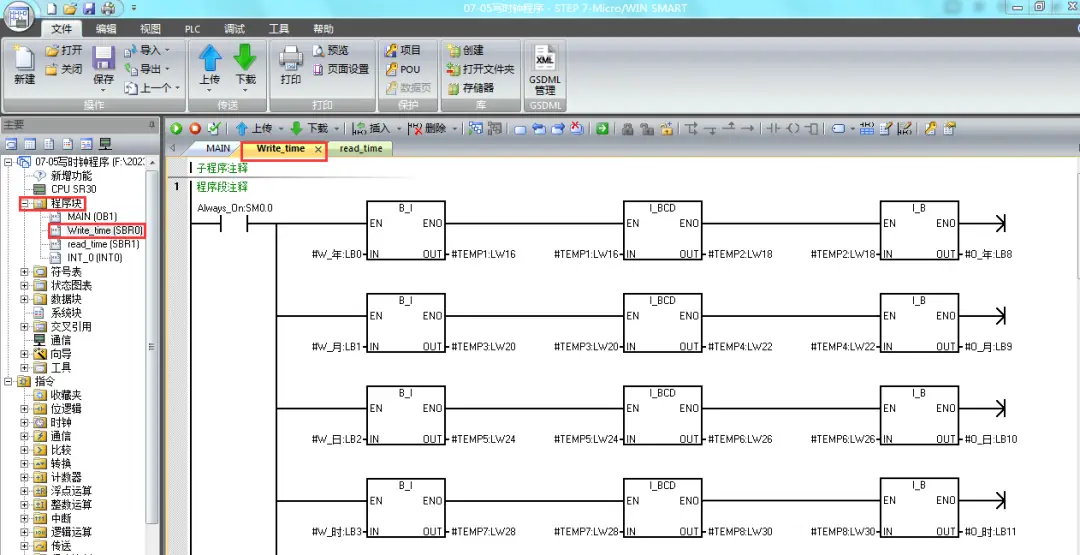1080x555 pixels.
Task: Open the 插入 insert dropdown in toolbar
Action: tap(400, 128)
